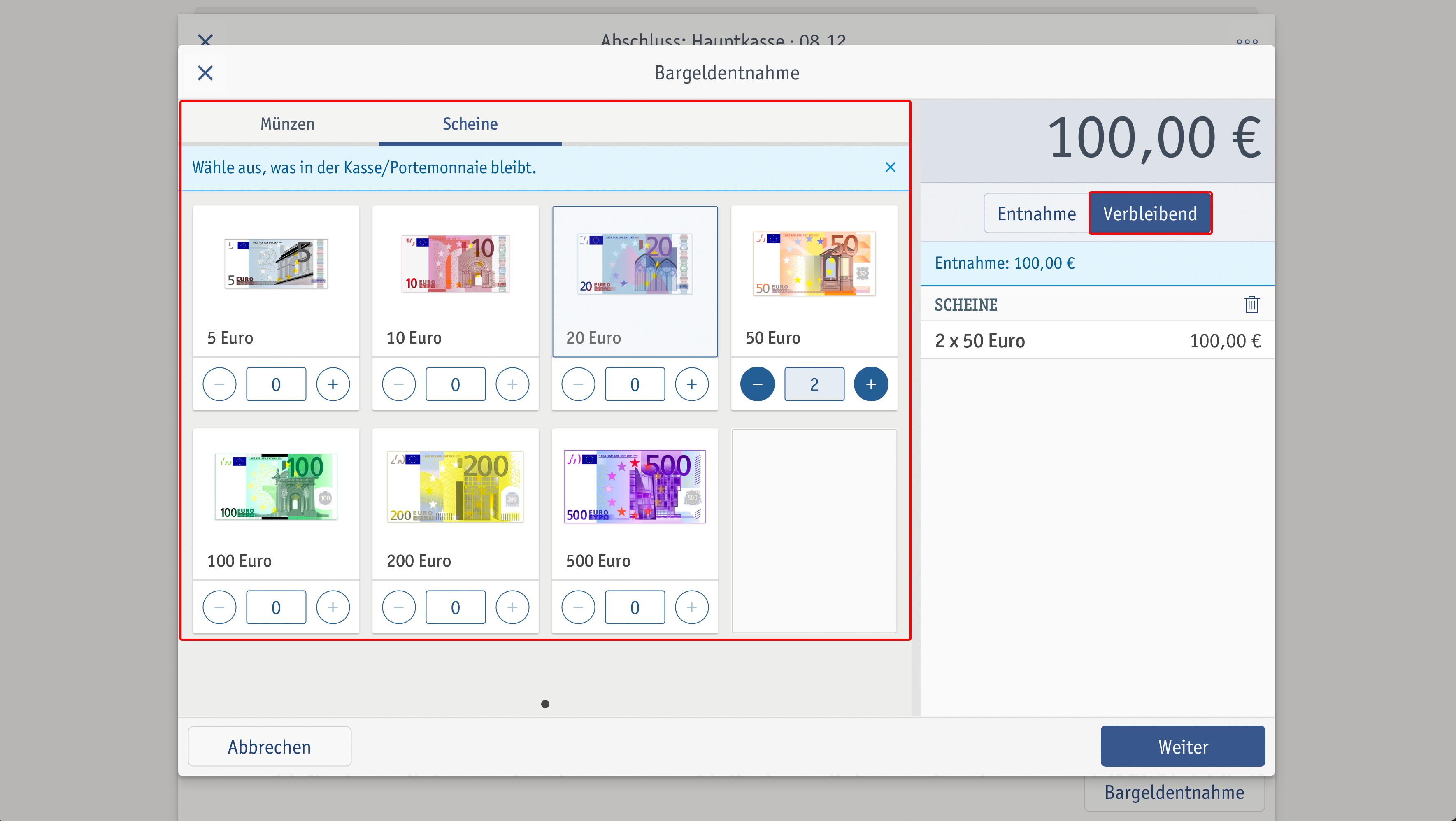Viewport: 1456px width, 821px height.
Task: Edit the 5 Euro quantity field
Action: [x=276, y=384]
